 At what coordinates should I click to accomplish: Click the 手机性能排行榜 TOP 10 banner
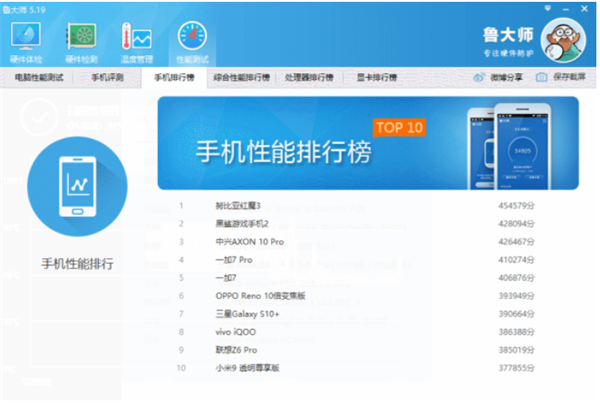click(x=368, y=143)
